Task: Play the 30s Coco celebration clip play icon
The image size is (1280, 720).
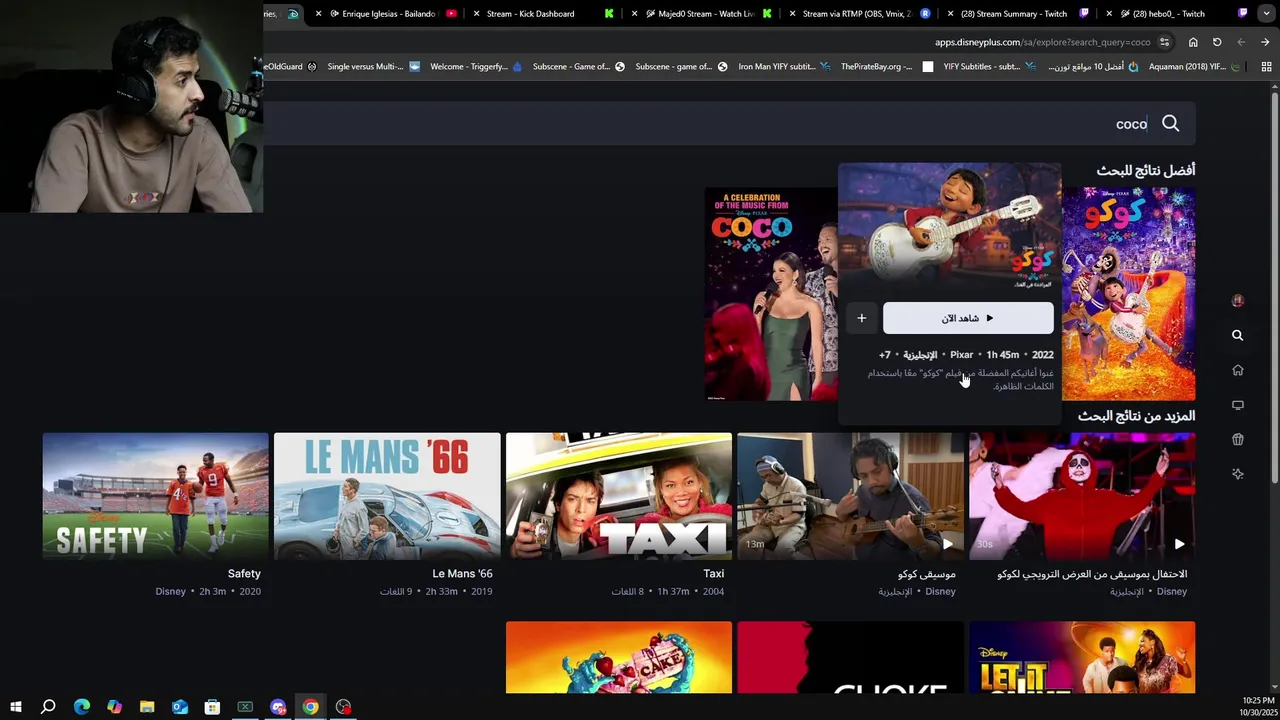Action: click(x=1179, y=544)
